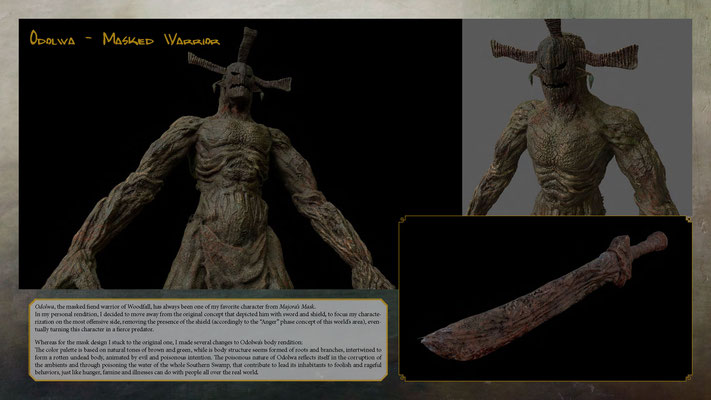The height and width of the screenshot is (400, 711).
Task: Open the Odolwa close-up render on grey background
Action: 577,117
